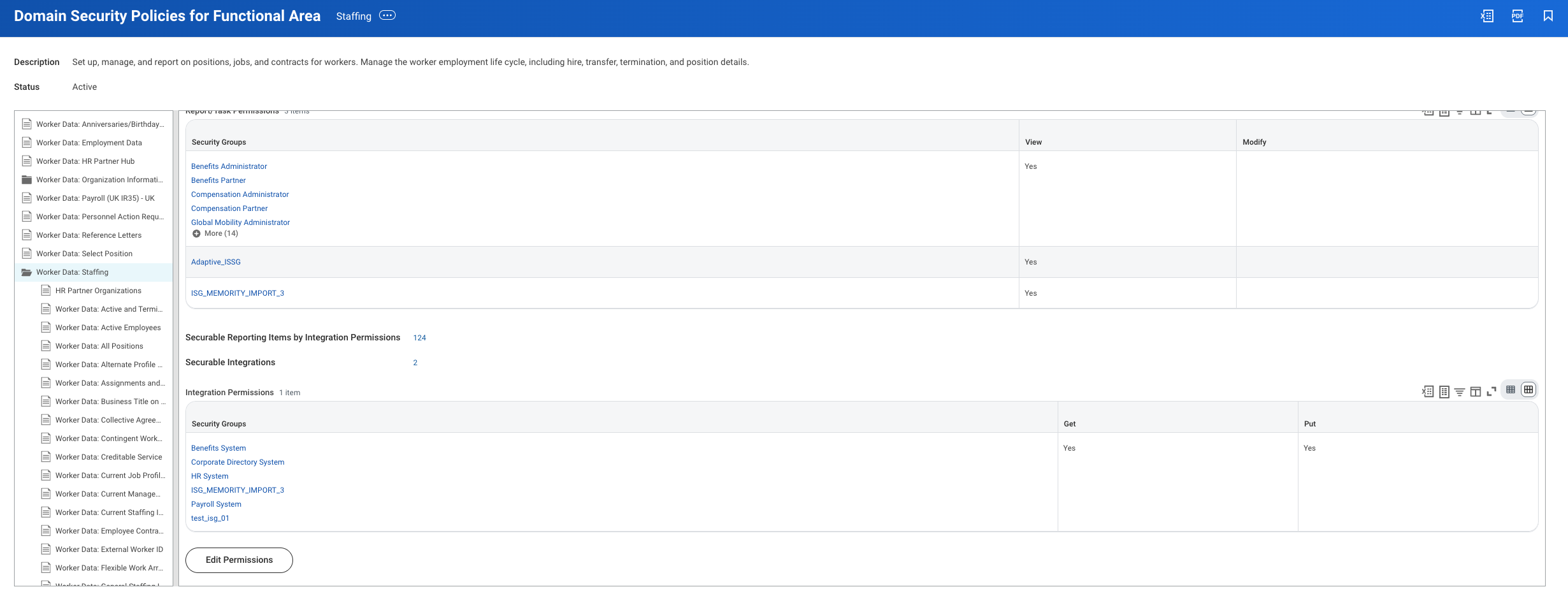Viewport: 1568px width, 610px height.
Task: Export Integration Permissions table to Excel
Action: pyautogui.click(x=1428, y=391)
